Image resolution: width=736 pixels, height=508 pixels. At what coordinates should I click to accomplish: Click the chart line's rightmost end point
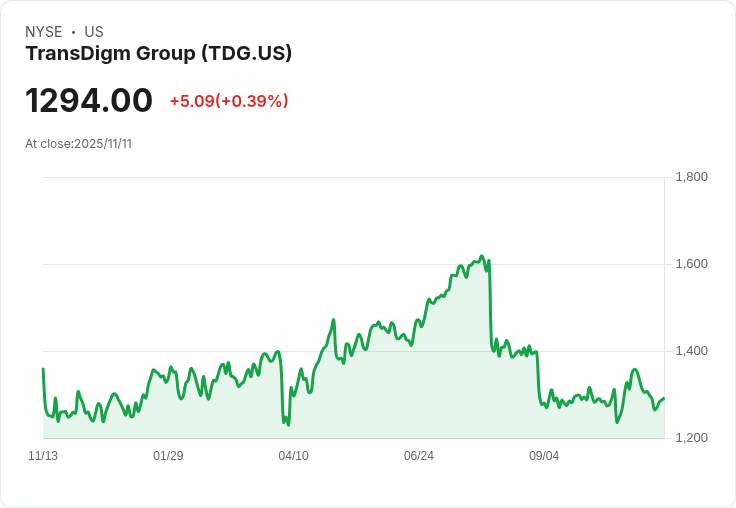(664, 399)
